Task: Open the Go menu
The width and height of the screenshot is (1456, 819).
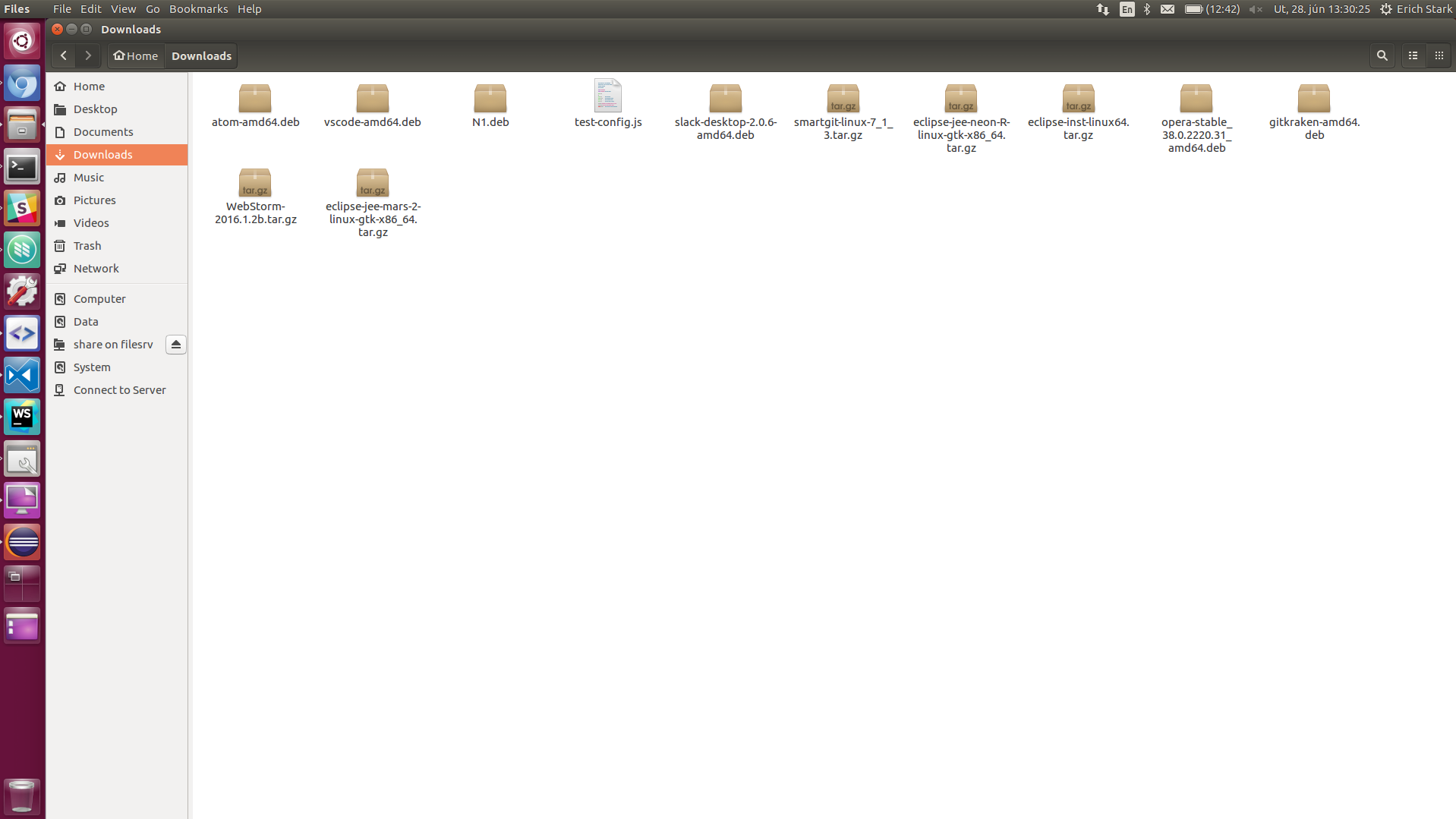Action: click(x=153, y=9)
